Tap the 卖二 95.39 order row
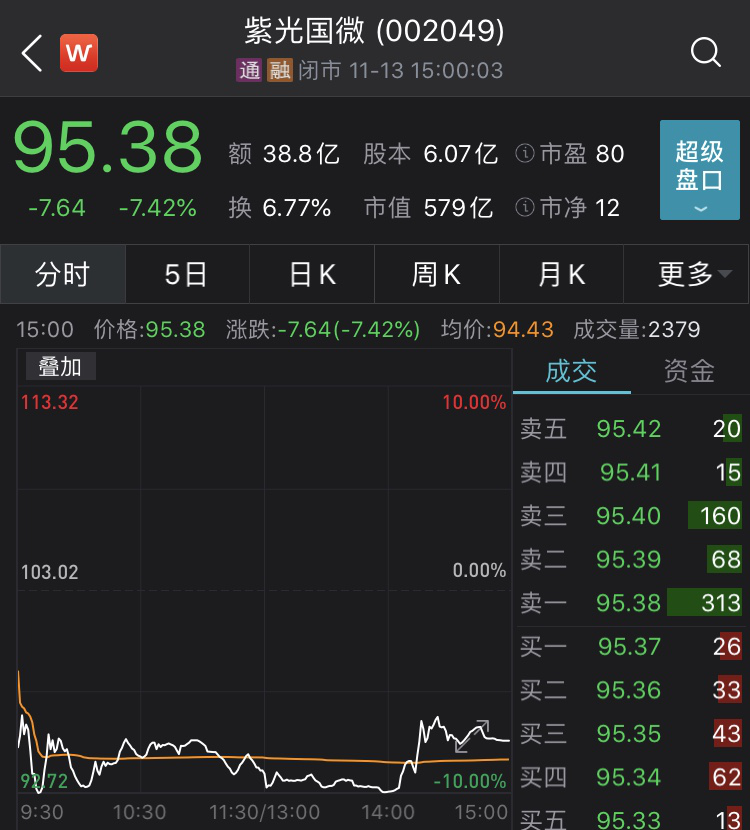 point(630,559)
